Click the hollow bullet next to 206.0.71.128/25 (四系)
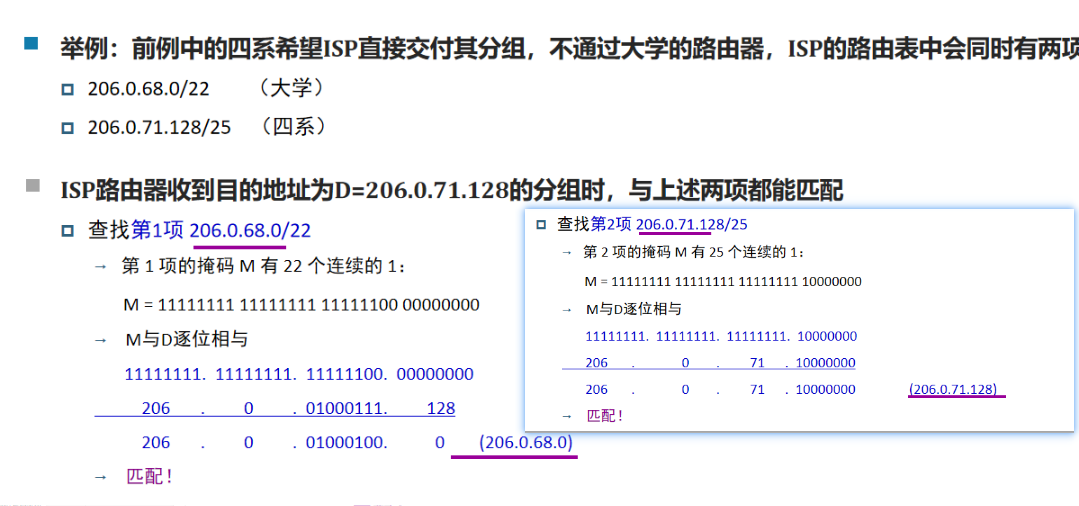 (67, 128)
